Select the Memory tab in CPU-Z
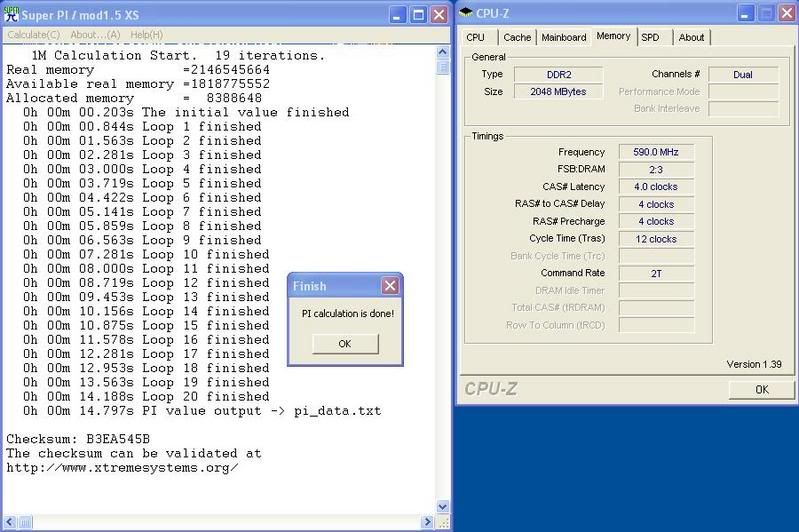 click(614, 36)
